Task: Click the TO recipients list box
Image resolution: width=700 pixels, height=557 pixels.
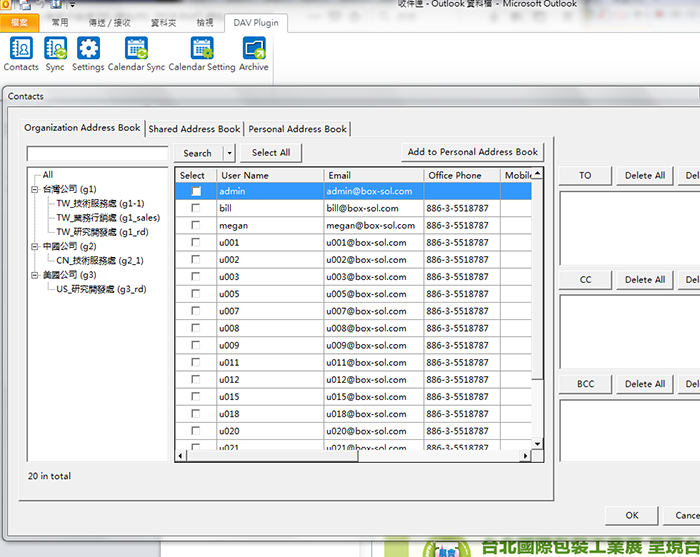Action: (x=629, y=229)
